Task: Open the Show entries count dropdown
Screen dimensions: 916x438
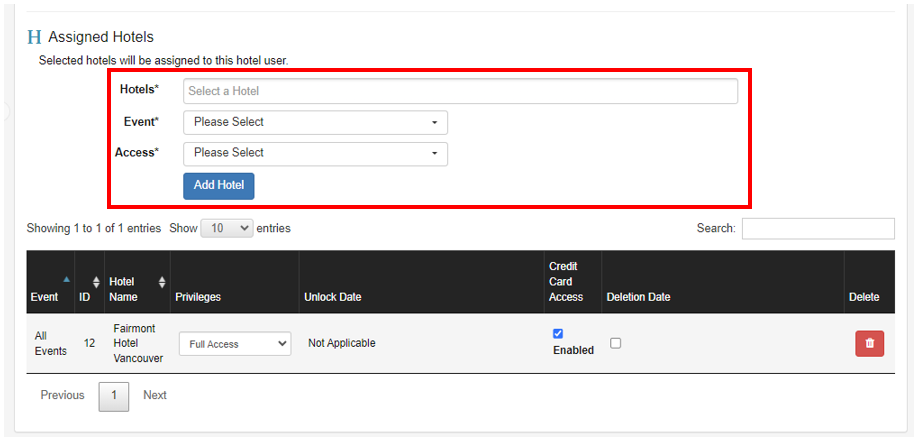Action: [x=227, y=228]
